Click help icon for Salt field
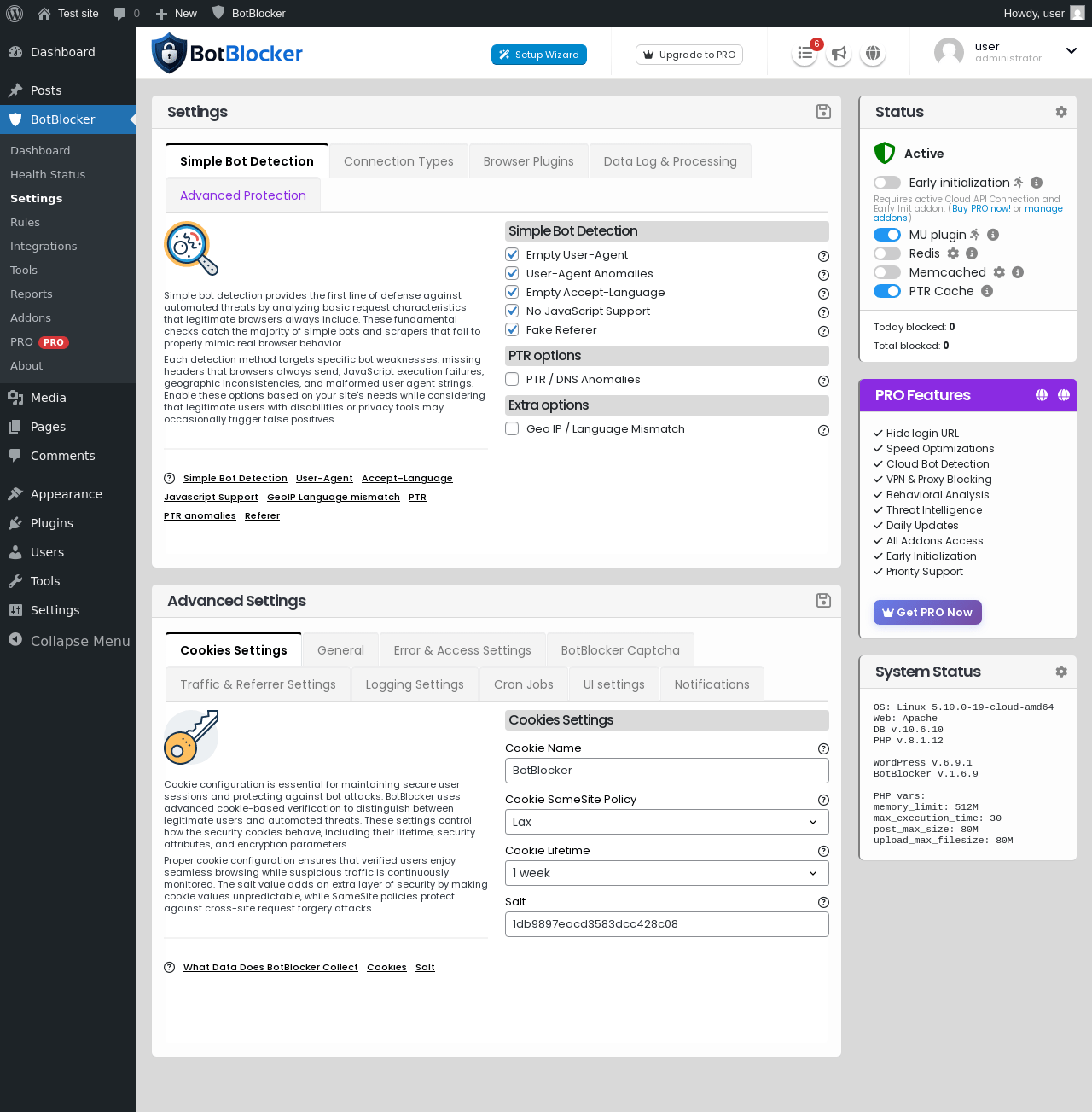 (x=823, y=902)
